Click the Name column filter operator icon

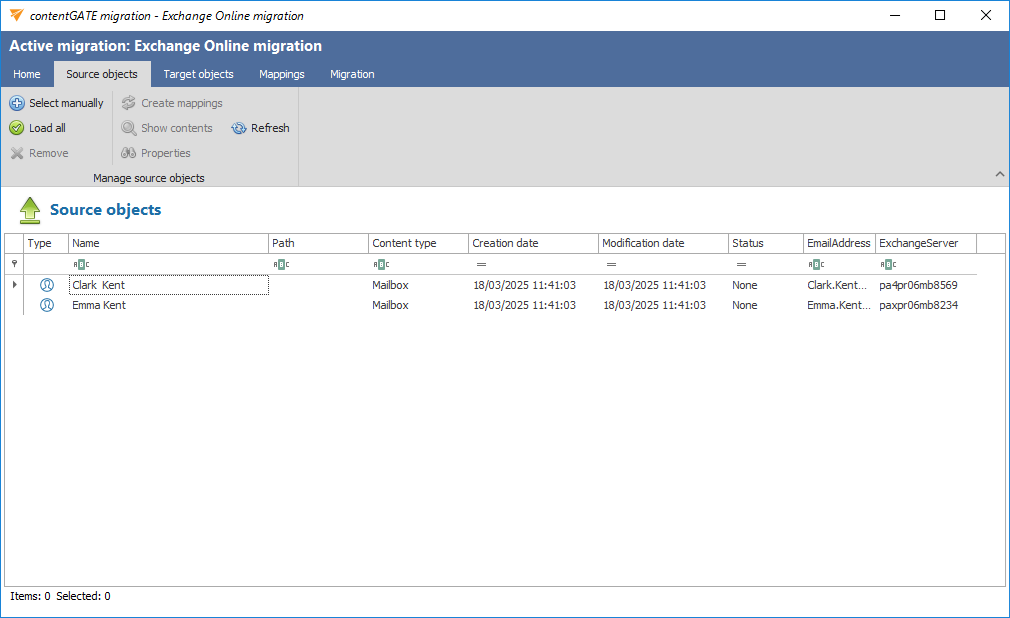(x=81, y=264)
